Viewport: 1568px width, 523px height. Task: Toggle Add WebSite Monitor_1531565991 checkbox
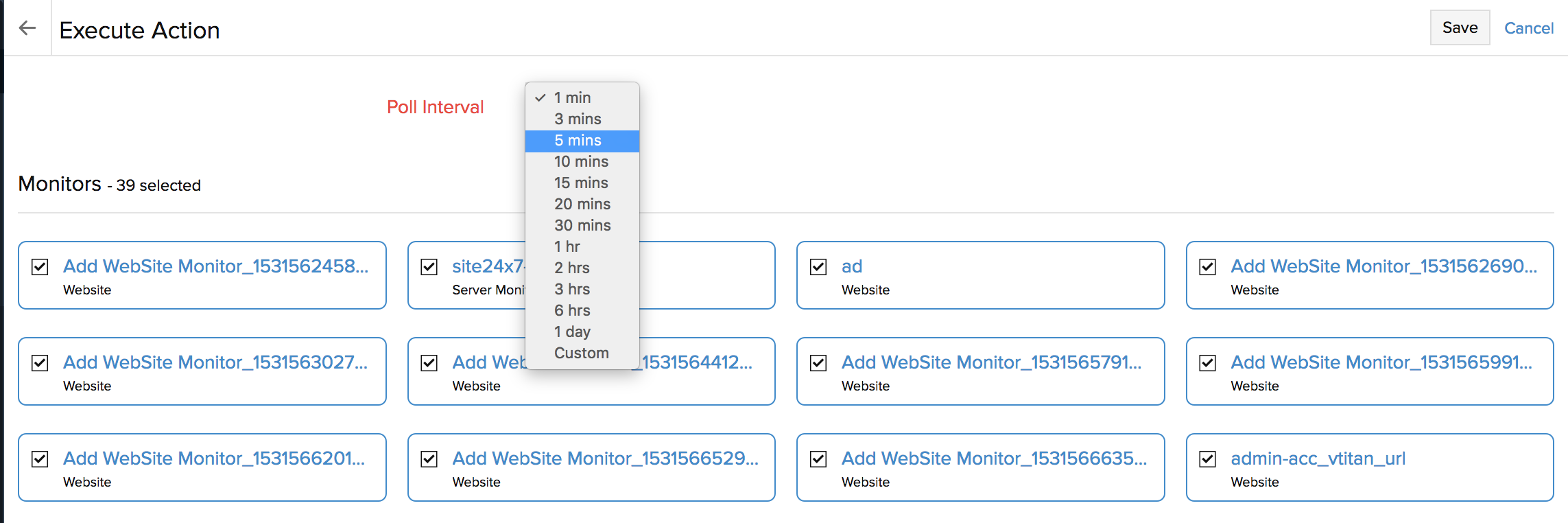pos(1207,363)
